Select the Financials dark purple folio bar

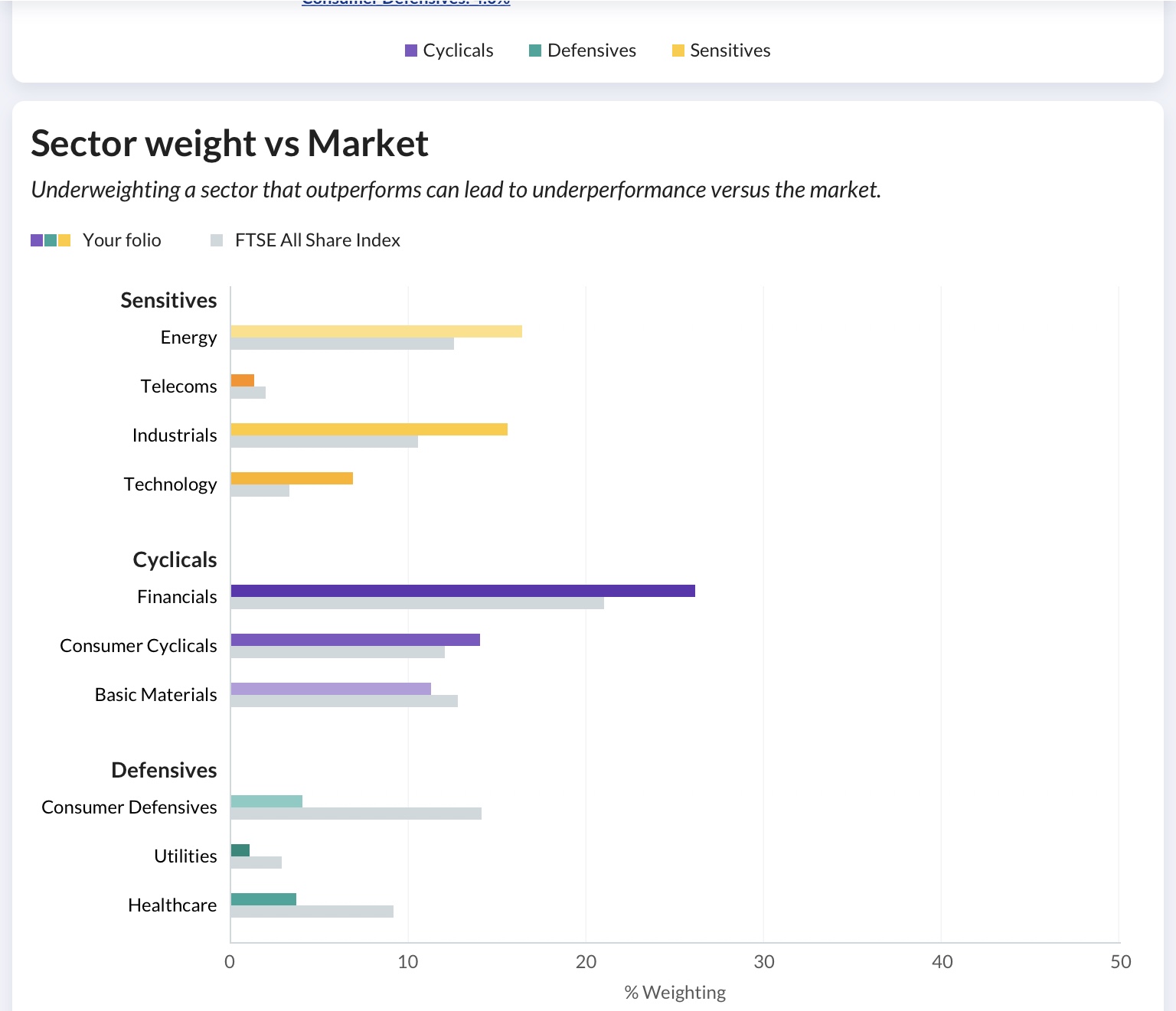point(462,591)
